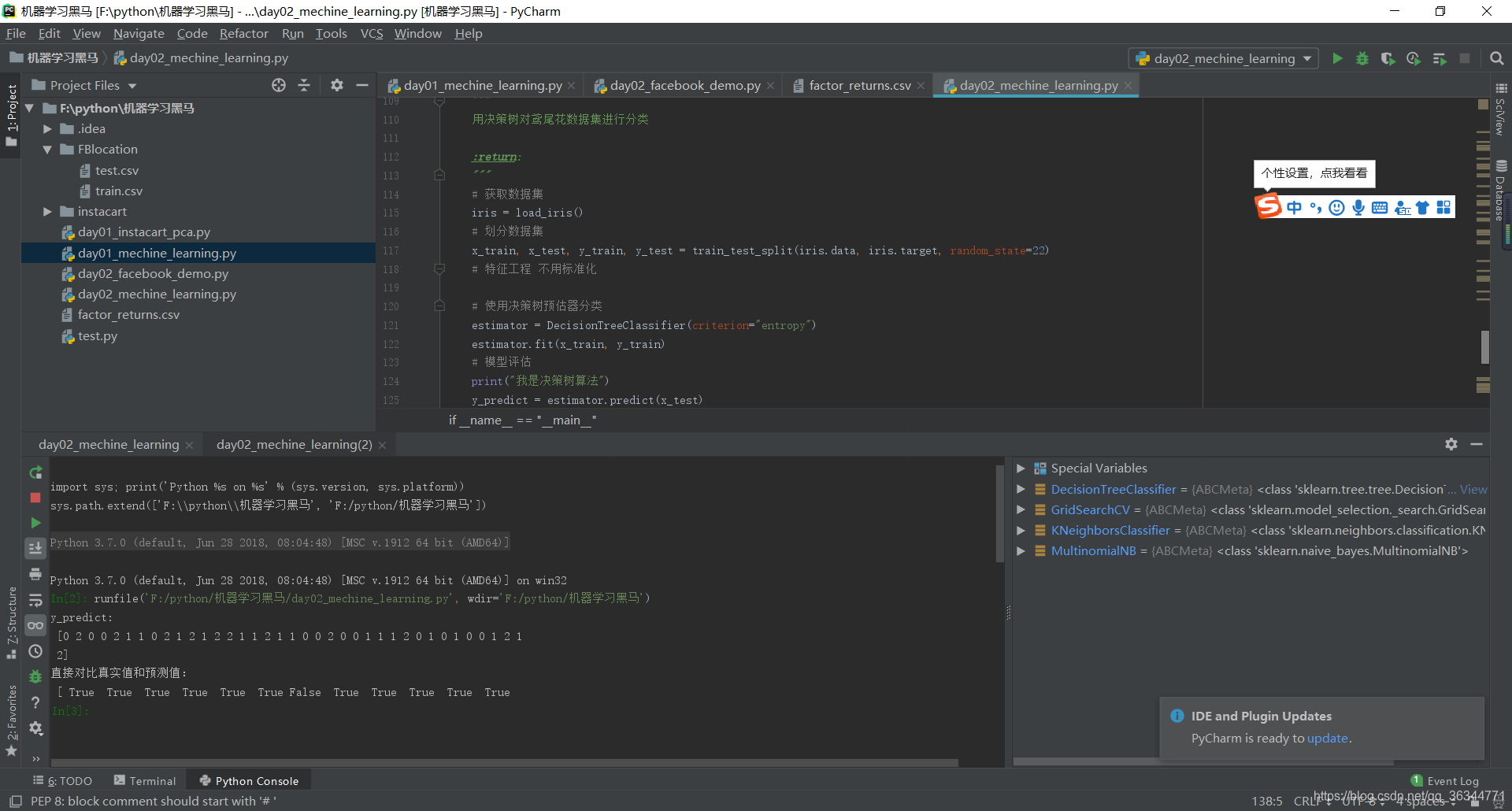Toggle scroll to end of console
The image size is (1512, 811).
(35, 548)
